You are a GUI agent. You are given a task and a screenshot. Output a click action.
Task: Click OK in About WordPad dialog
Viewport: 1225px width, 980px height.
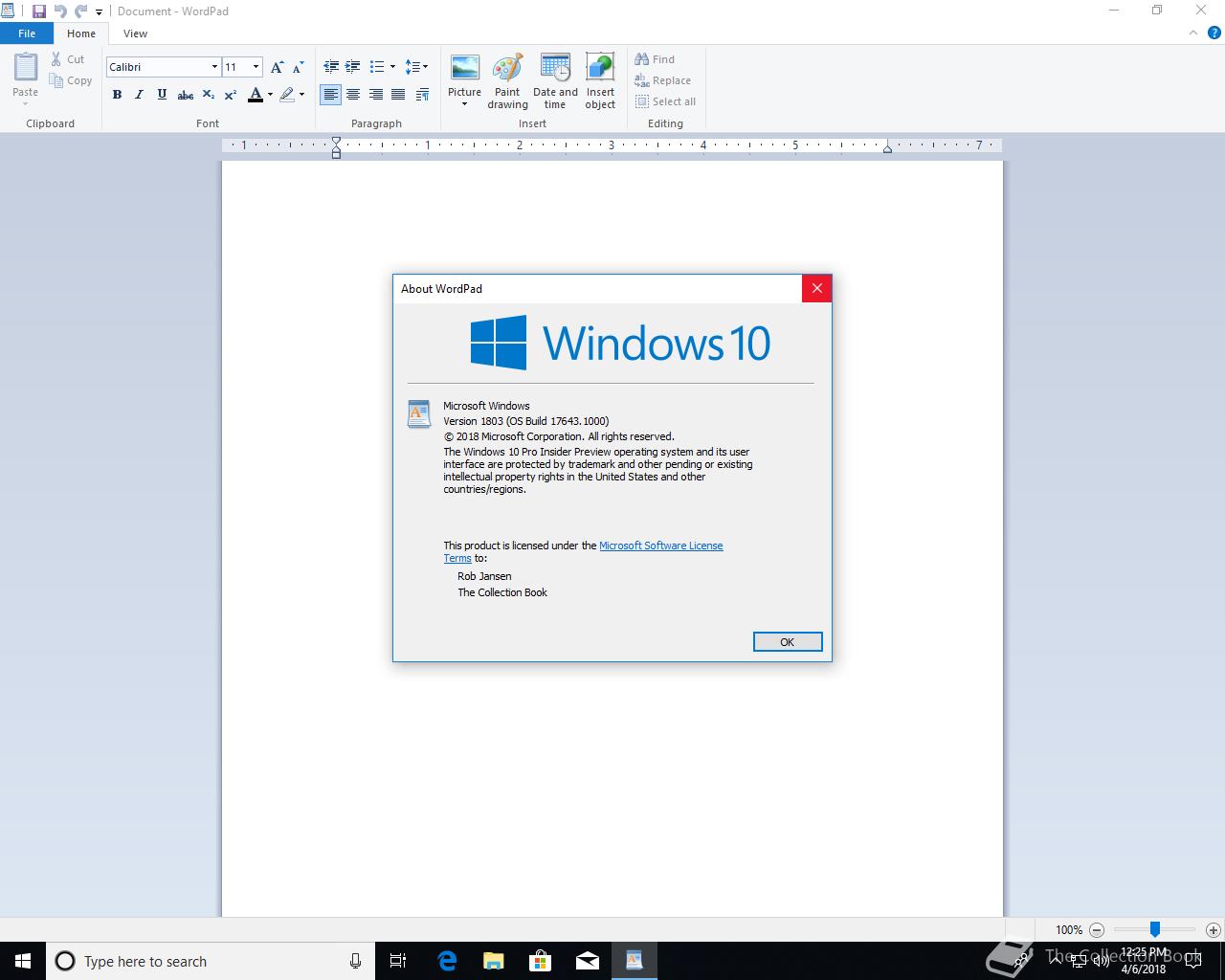pos(787,642)
